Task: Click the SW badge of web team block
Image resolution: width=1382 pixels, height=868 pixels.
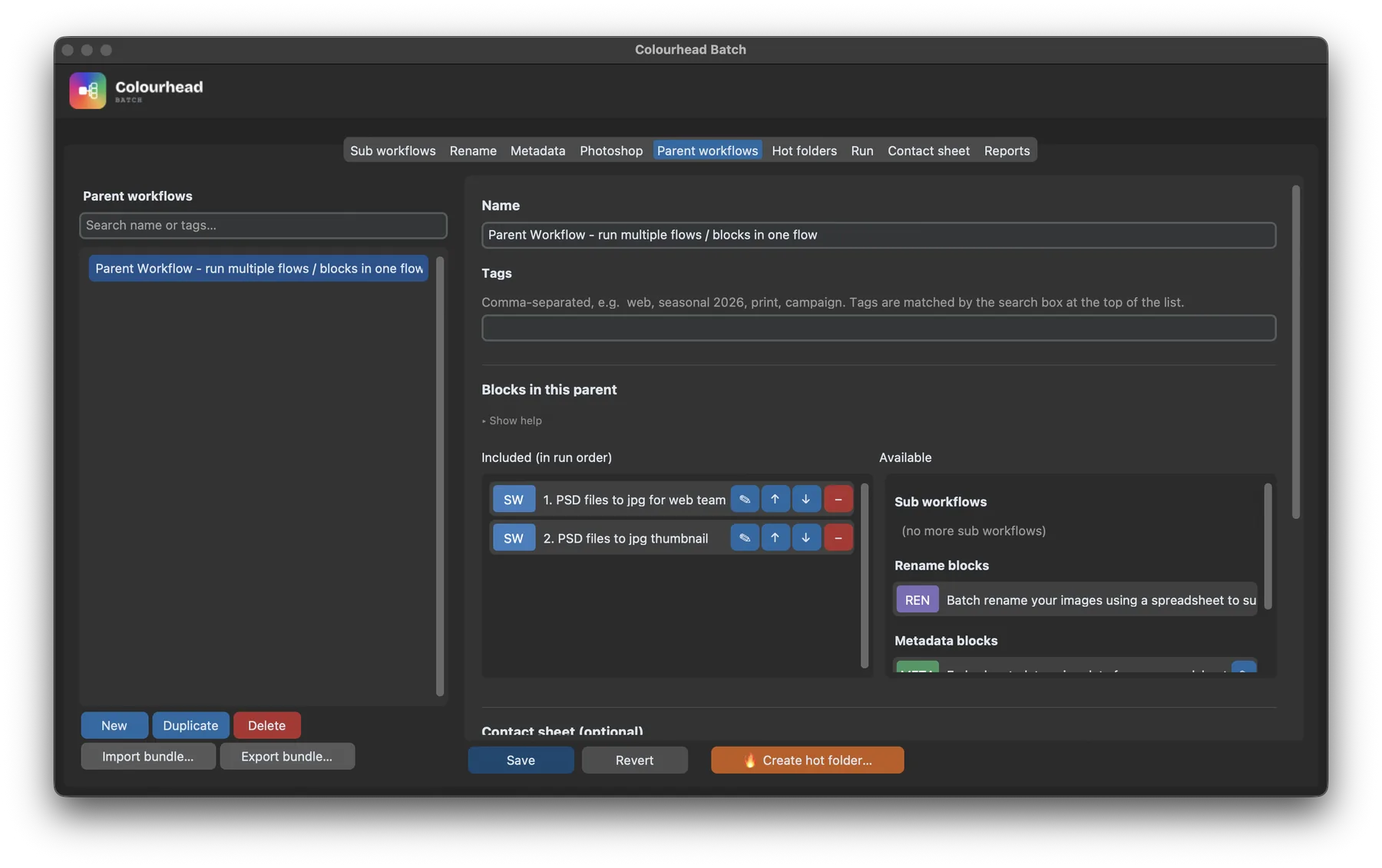Action: tap(514, 499)
